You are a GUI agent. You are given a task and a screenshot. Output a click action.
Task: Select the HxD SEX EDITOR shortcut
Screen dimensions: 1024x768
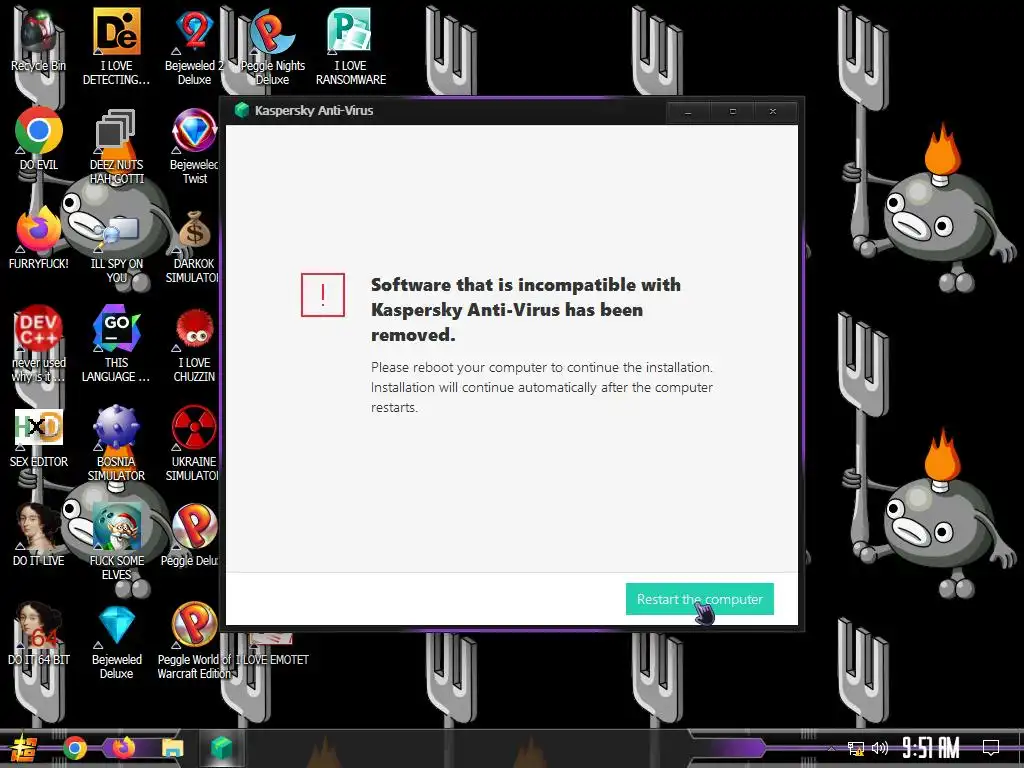coord(39,437)
